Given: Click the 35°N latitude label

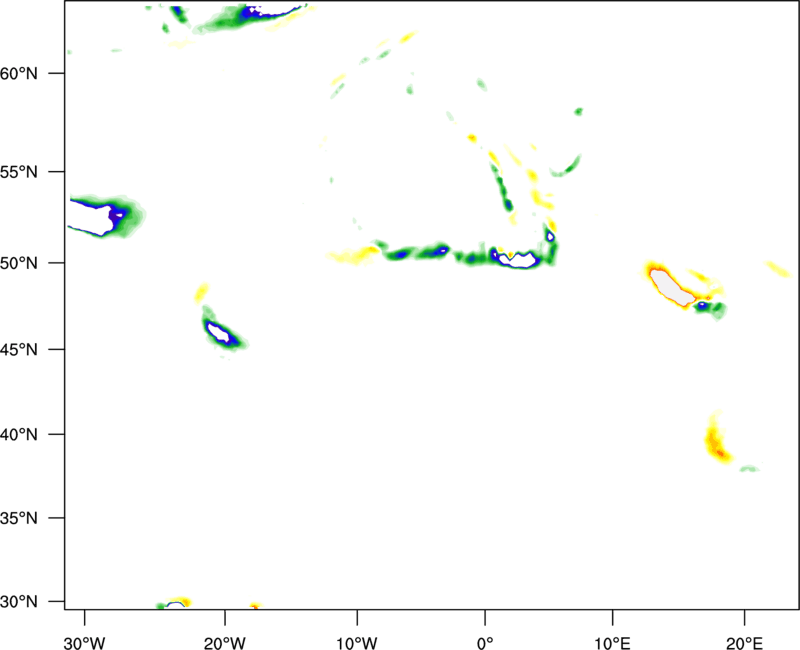Looking at the screenshot, I should [18, 518].
